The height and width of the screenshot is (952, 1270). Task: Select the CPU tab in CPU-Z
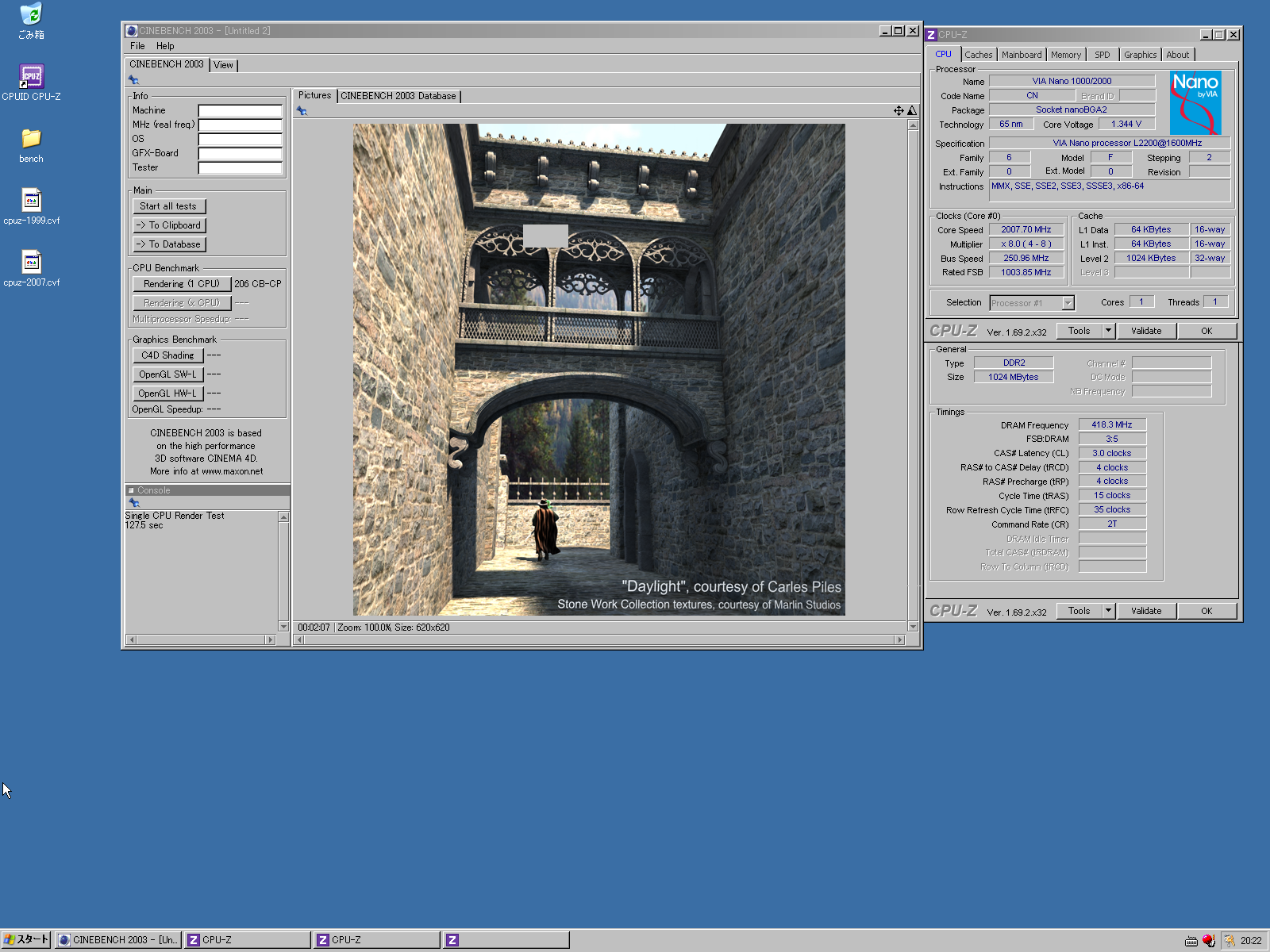pyautogui.click(x=943, y=54)
